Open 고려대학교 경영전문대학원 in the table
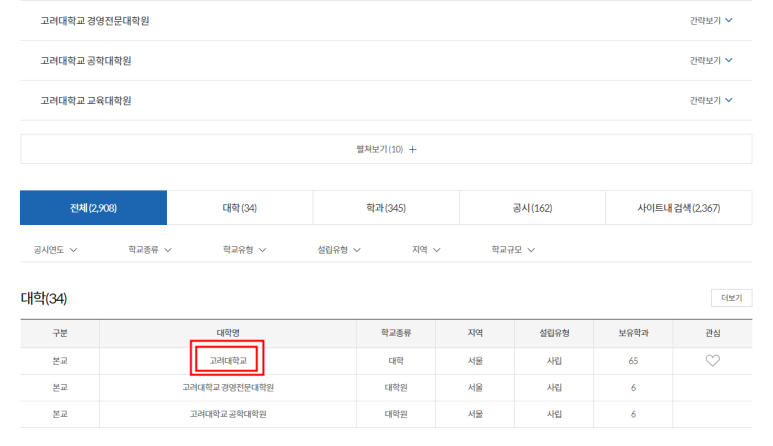Image resolution: width=773 pixels, height=446 pixels. pyautogui.click(x=228, y=387)
